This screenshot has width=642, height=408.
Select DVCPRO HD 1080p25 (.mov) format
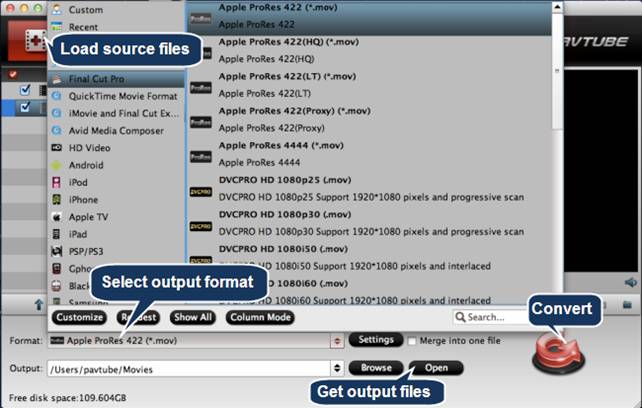point(369,188)
